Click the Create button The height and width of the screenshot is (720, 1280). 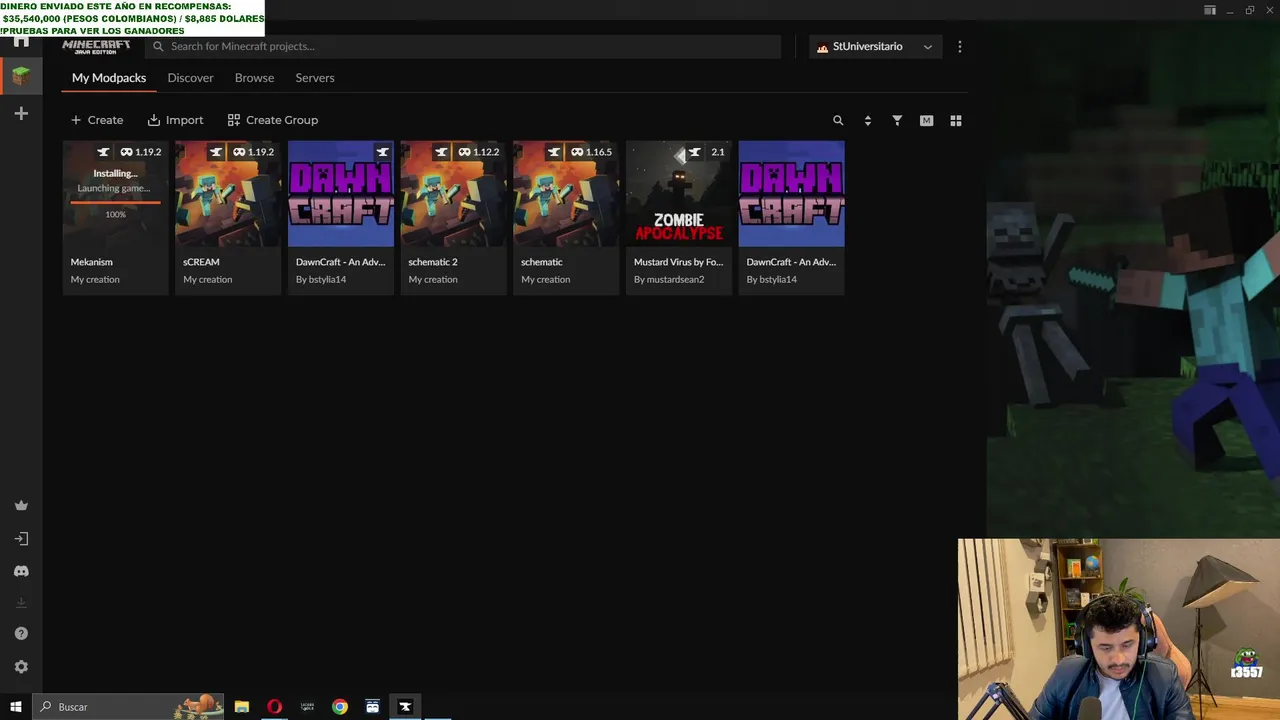97,120
